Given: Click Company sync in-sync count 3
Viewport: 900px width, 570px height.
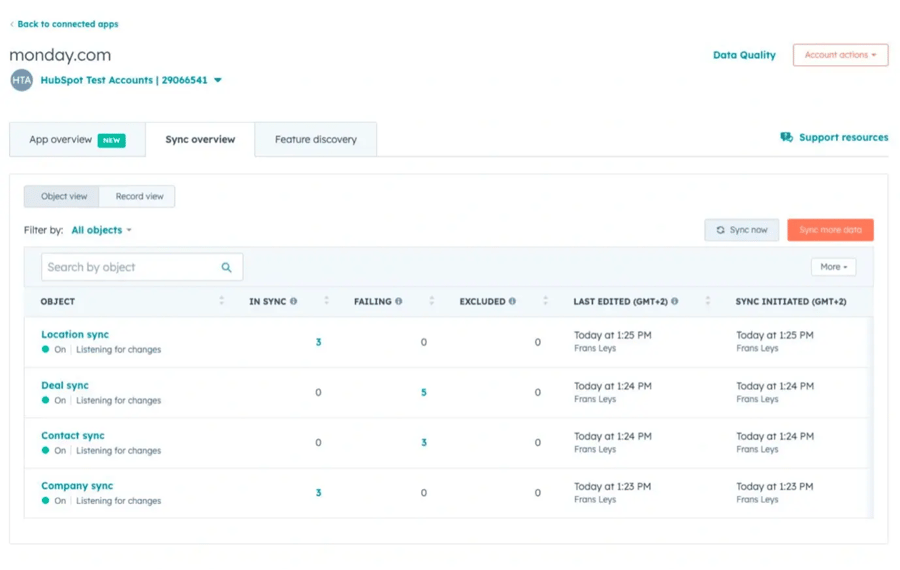Looking at the screenshot, I should [x=319, y=493].
